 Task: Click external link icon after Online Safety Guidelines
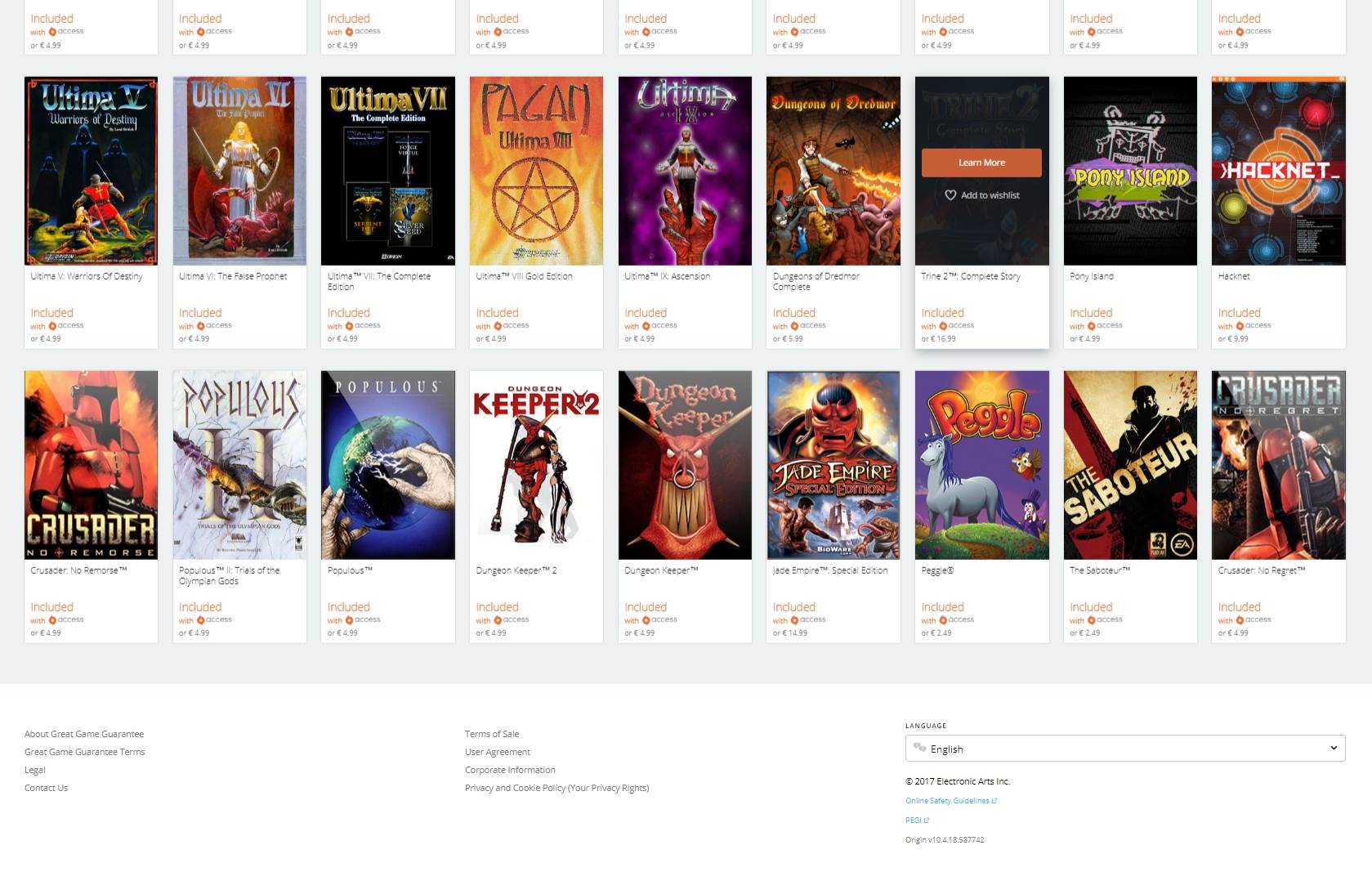[x=994, y=801]
